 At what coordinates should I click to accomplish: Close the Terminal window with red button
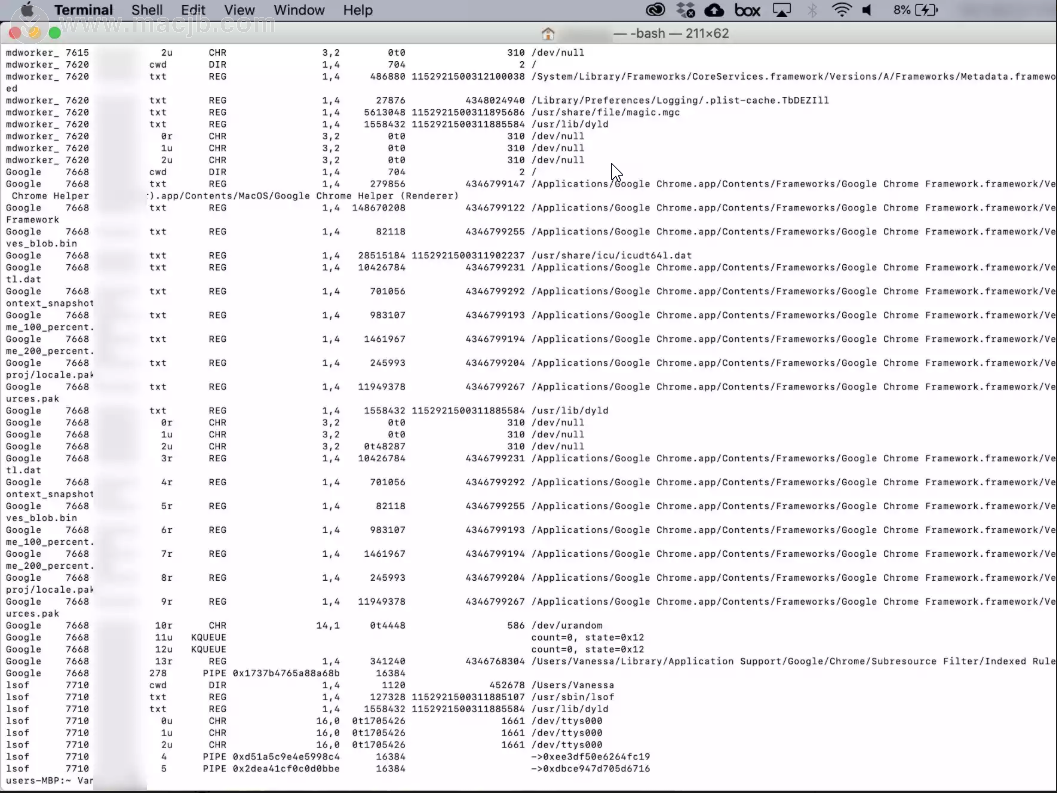(14, 33)
